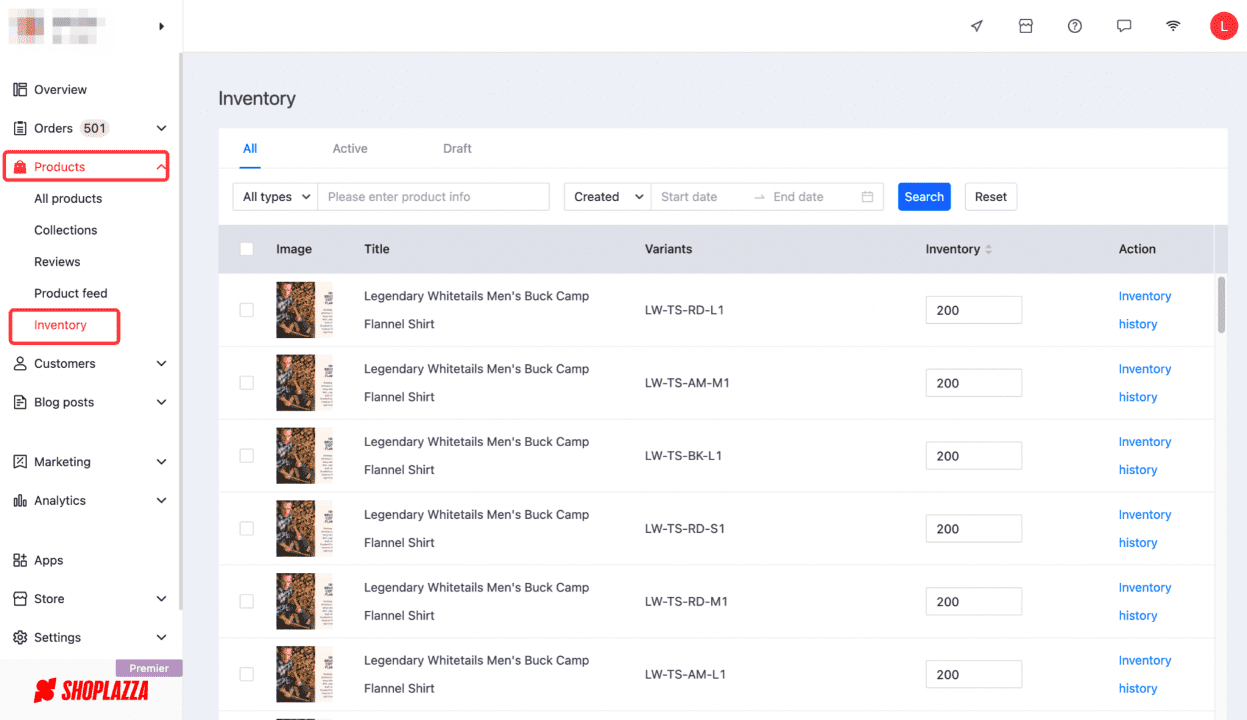Open the storefront icon in header
This screenshot has height=720, width=1247.
(1026, 26)
